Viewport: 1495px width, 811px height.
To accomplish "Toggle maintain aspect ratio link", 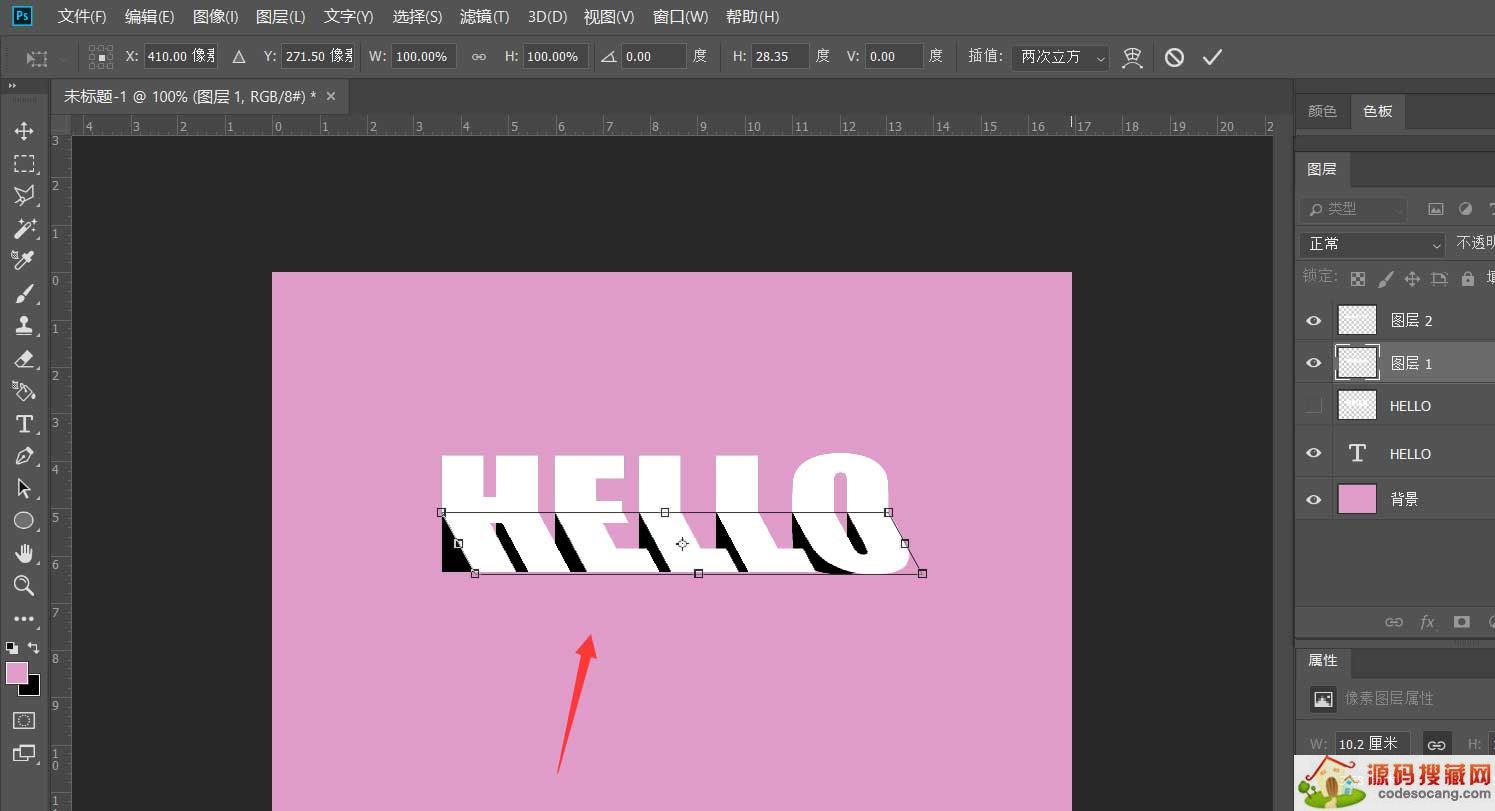I will point(479,57).
